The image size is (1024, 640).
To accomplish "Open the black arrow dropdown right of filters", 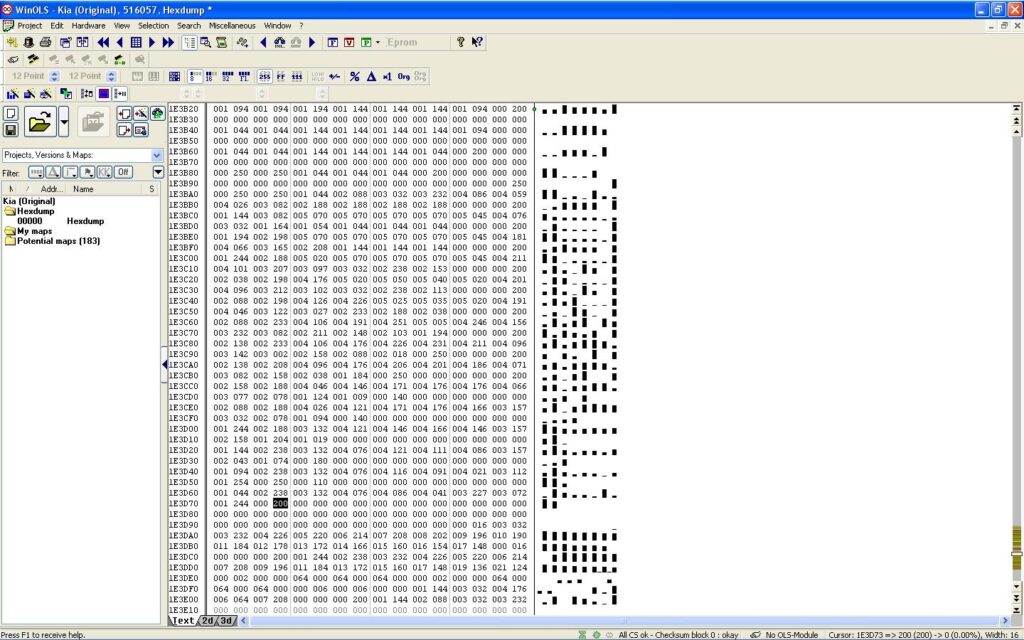I will tap(158, 172).
